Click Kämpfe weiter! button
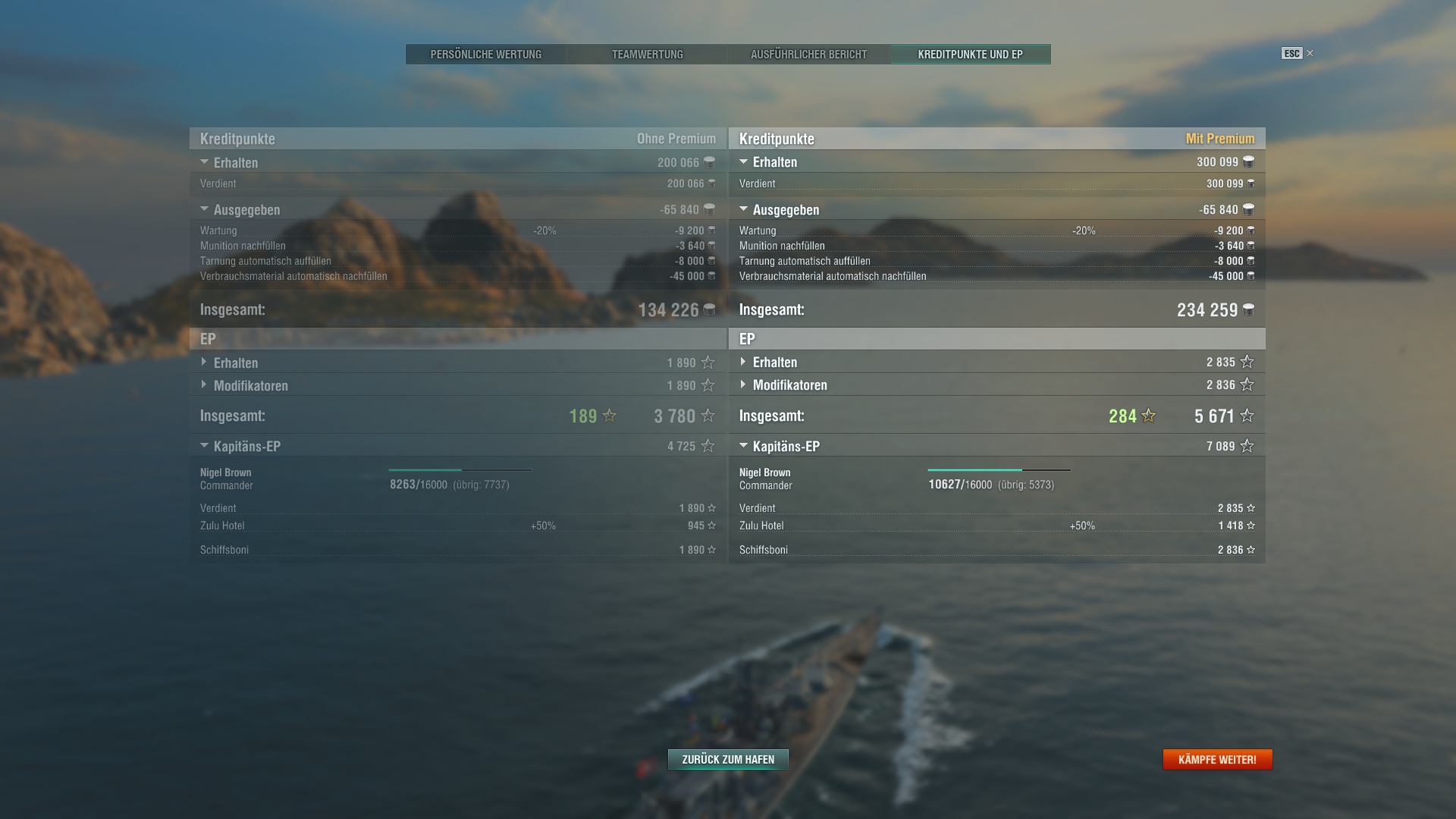 click(1217, 759)
